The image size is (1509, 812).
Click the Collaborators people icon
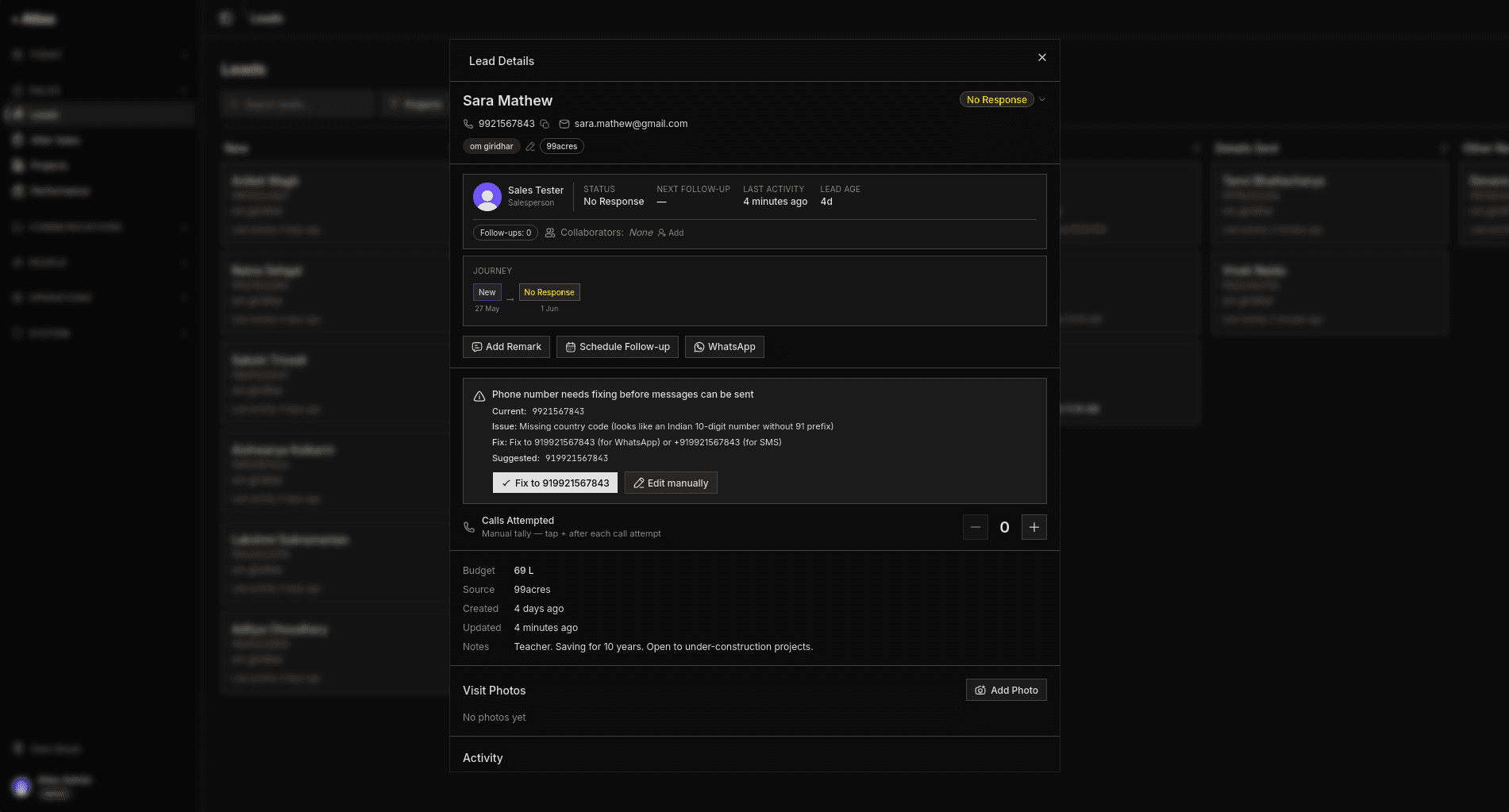click(550, 233)
